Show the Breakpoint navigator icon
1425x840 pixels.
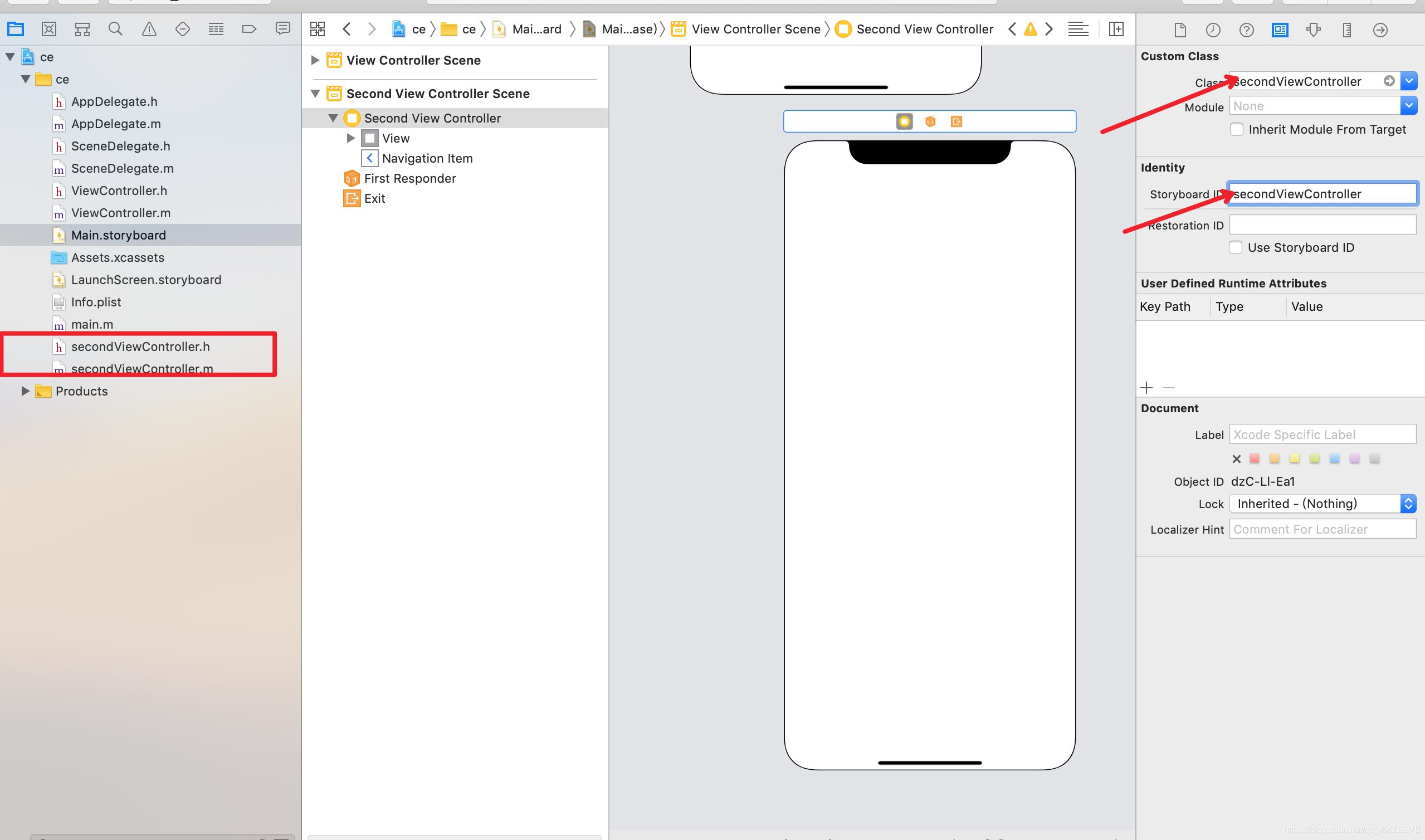(x=249, y=29)
